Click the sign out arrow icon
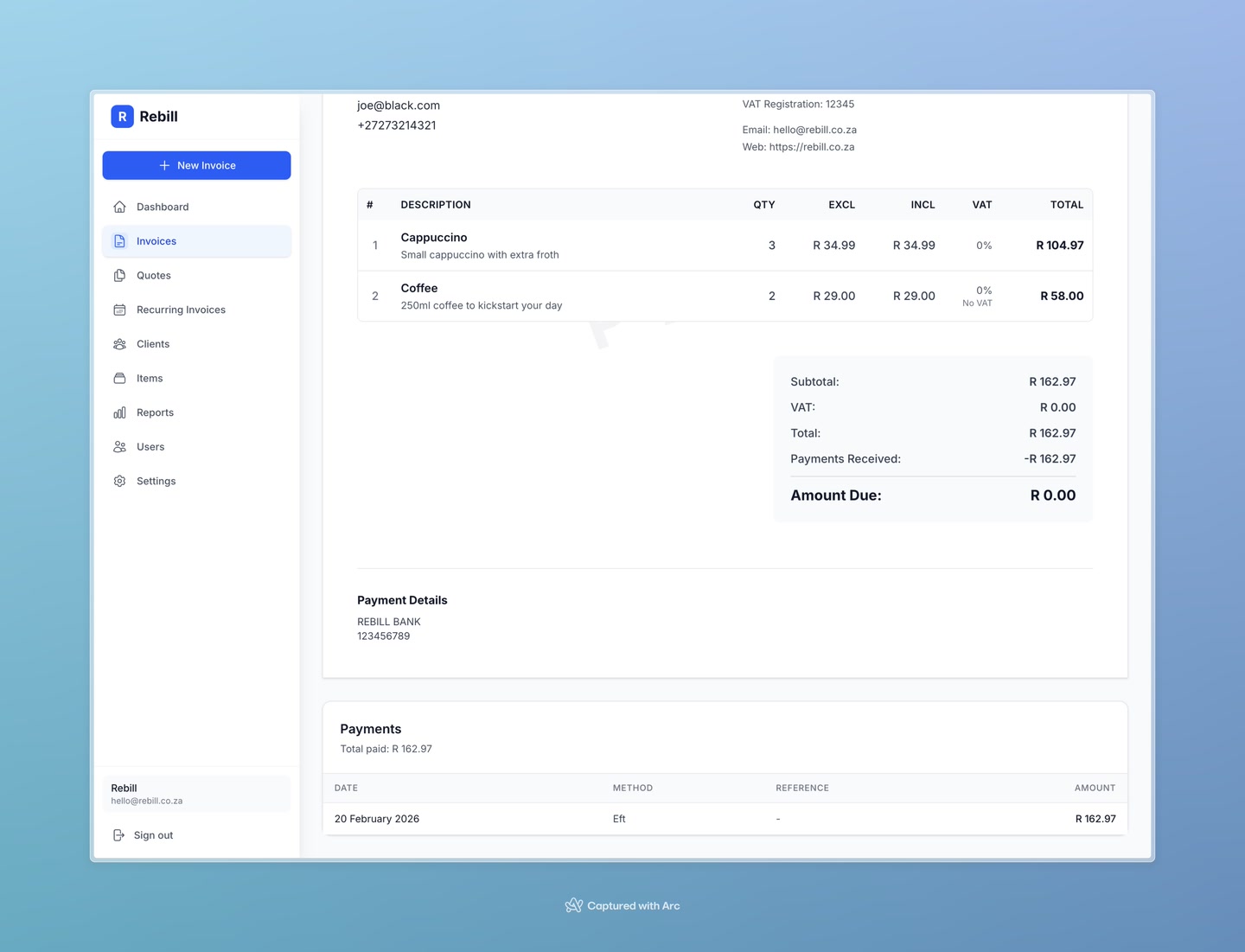The width and height of the screenshot is (1245, 952). pyautogui.click(x=119, y=834)
